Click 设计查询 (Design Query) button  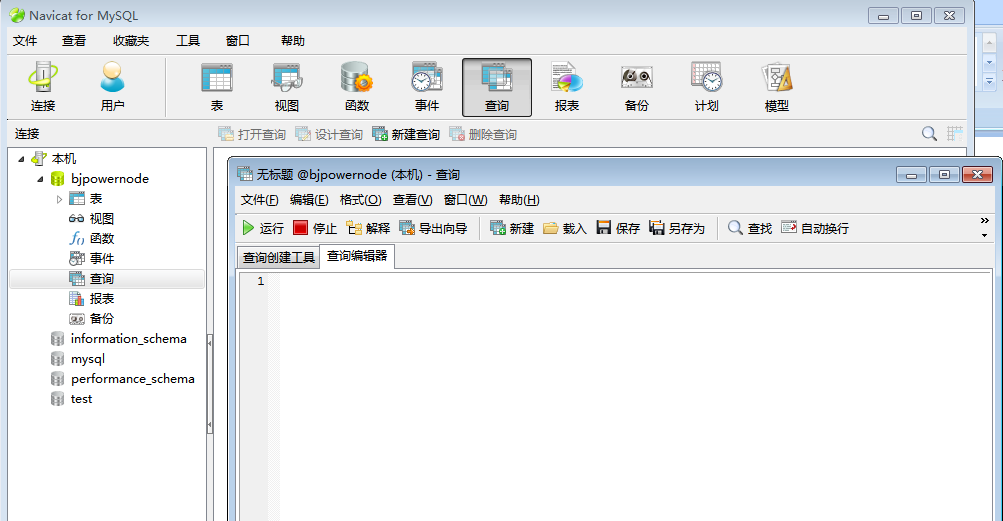point(328,134)
